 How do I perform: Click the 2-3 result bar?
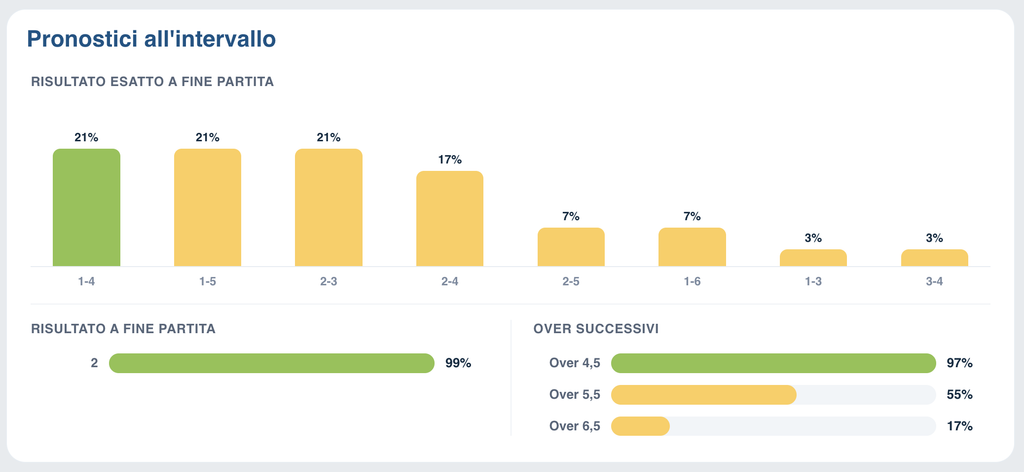point(328,208)
